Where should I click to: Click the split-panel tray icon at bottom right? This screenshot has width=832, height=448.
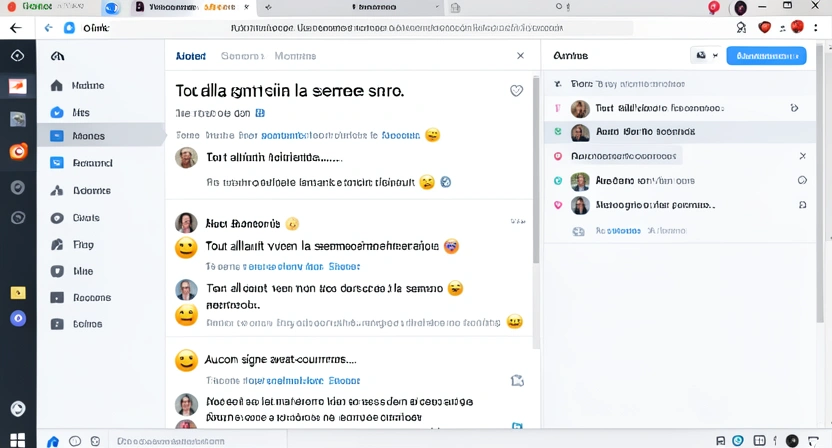coord(759,441)
